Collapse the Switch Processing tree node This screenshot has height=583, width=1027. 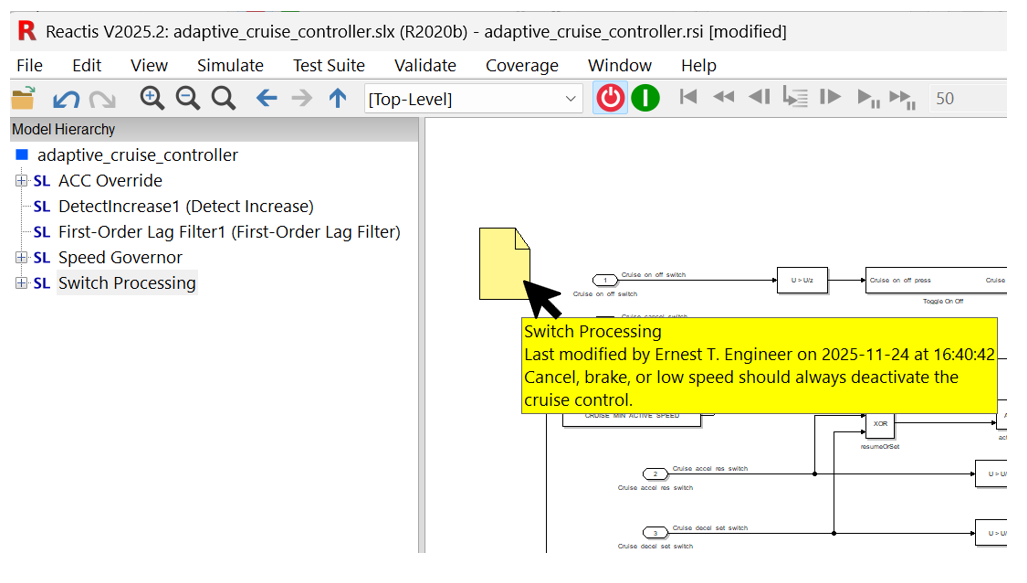point(20,283)
